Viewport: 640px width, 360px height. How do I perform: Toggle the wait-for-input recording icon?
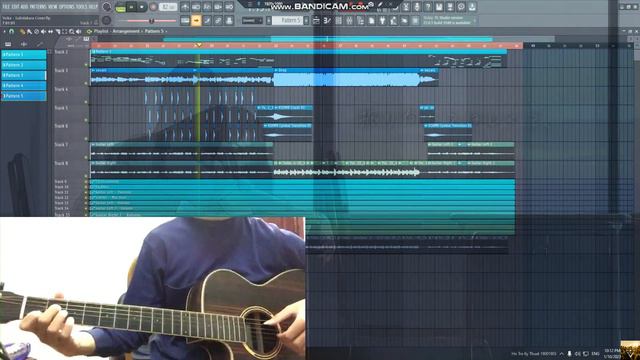[196, 7]
